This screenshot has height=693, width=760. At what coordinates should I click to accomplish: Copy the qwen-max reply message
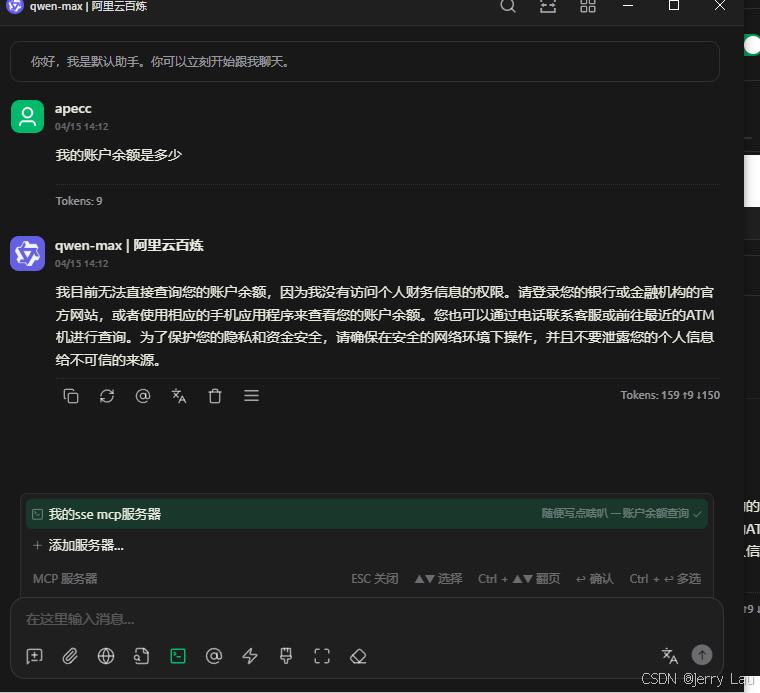pos(71,396)
